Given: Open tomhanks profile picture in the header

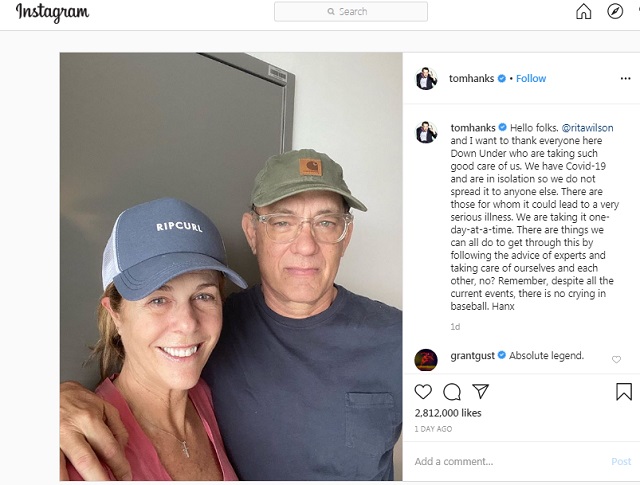Looking at the screenshot, I should click(426, 79).
